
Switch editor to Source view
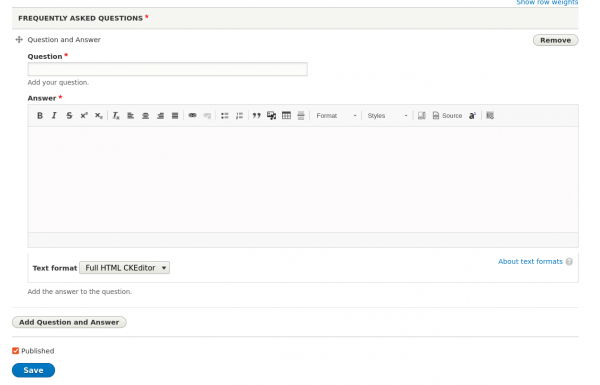447,116
